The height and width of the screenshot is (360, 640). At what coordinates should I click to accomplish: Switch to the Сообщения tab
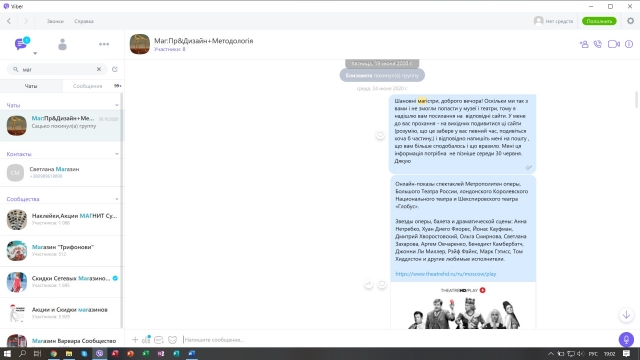pyautogui.click(x=87, y=86)
